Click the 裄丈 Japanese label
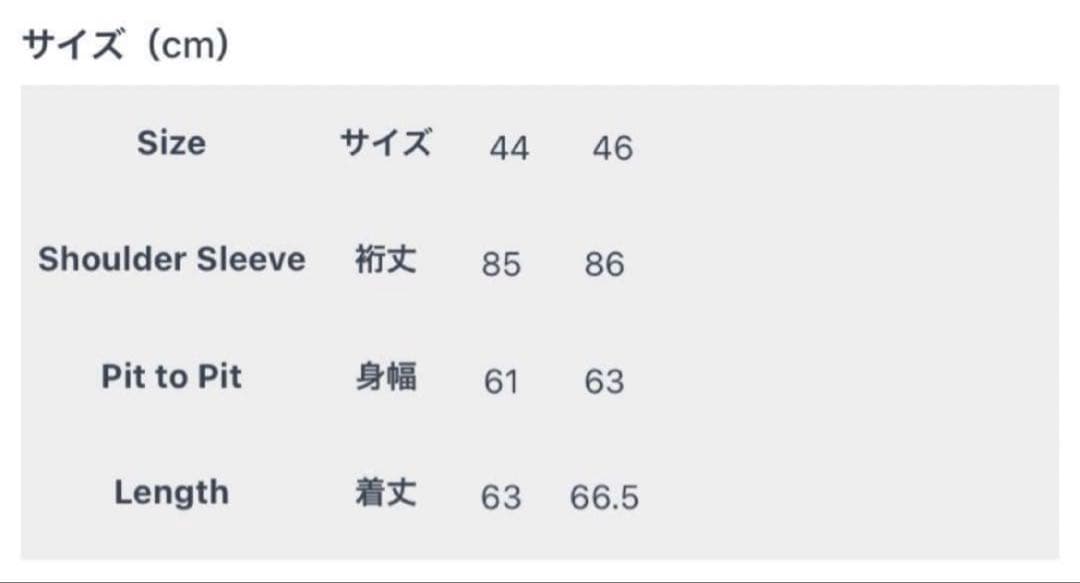Image resolution: width=1080 pixels, height=583 pixels. click(386, 260)
